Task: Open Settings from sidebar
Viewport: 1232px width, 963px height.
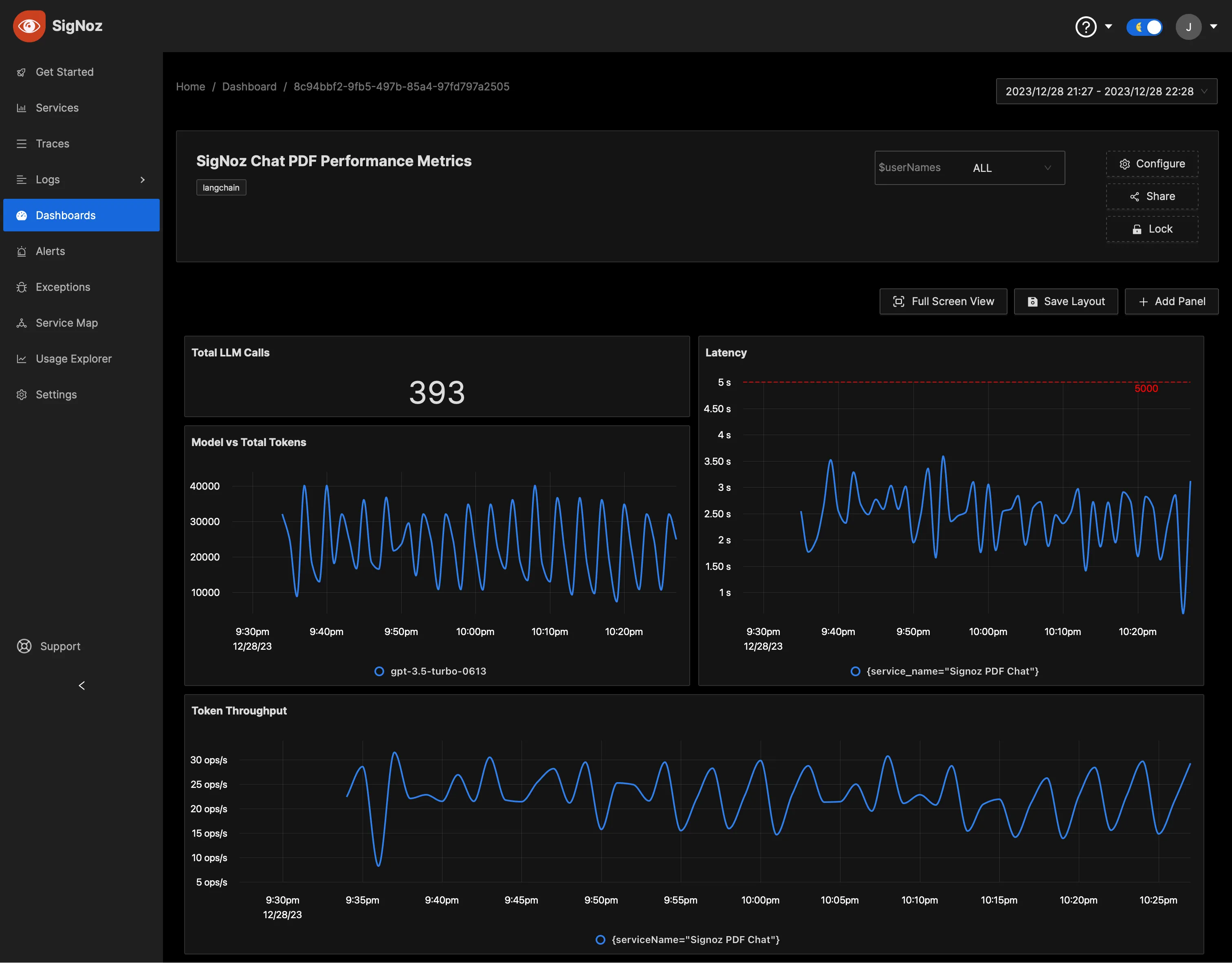Action: [81, 395]
